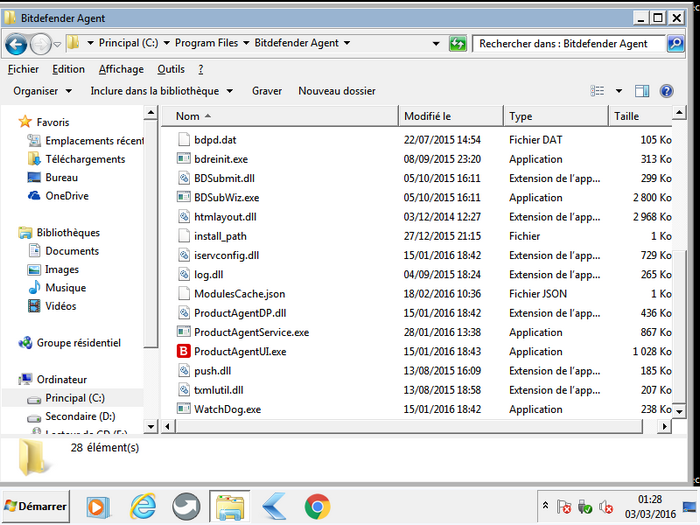The height and width of the screenshot is (525, 700).
Task: Expand the Principal (C:) breadcrumb arrow
Action: click(x=166, y=43)
